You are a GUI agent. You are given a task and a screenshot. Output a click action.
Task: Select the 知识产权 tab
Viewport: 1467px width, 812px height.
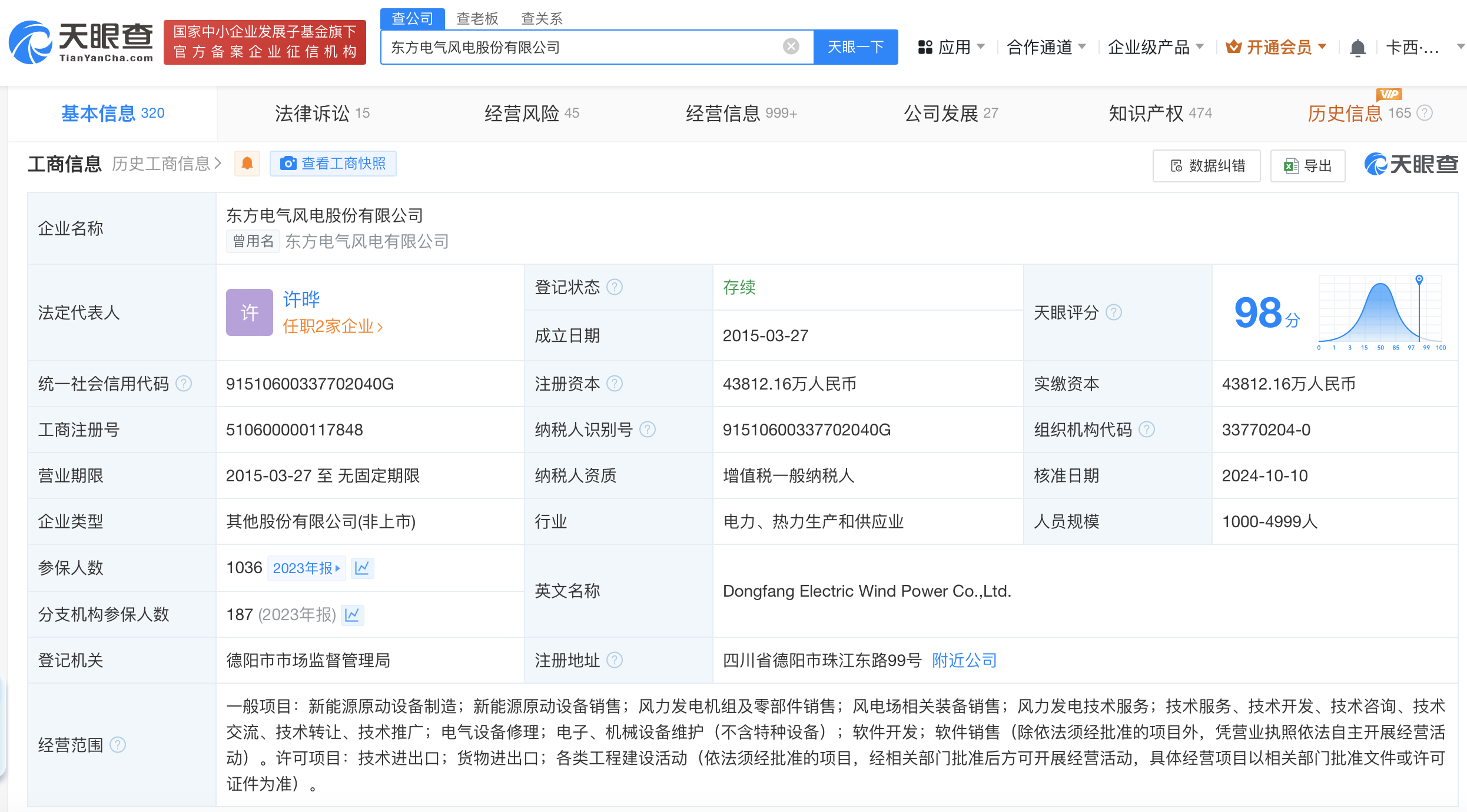click(1161, 113)
